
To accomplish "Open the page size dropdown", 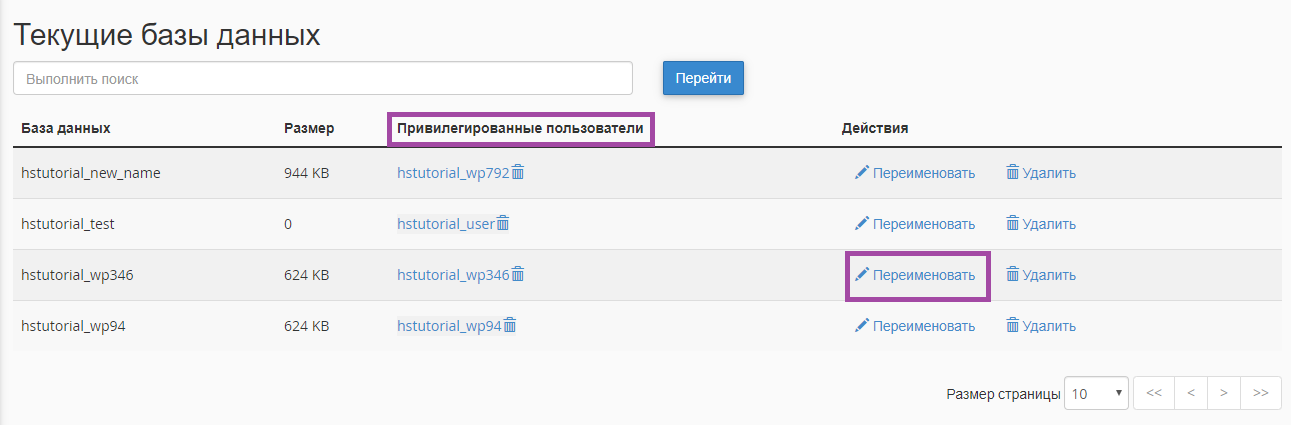I will pyautogui.click(x=1097, y=393).
